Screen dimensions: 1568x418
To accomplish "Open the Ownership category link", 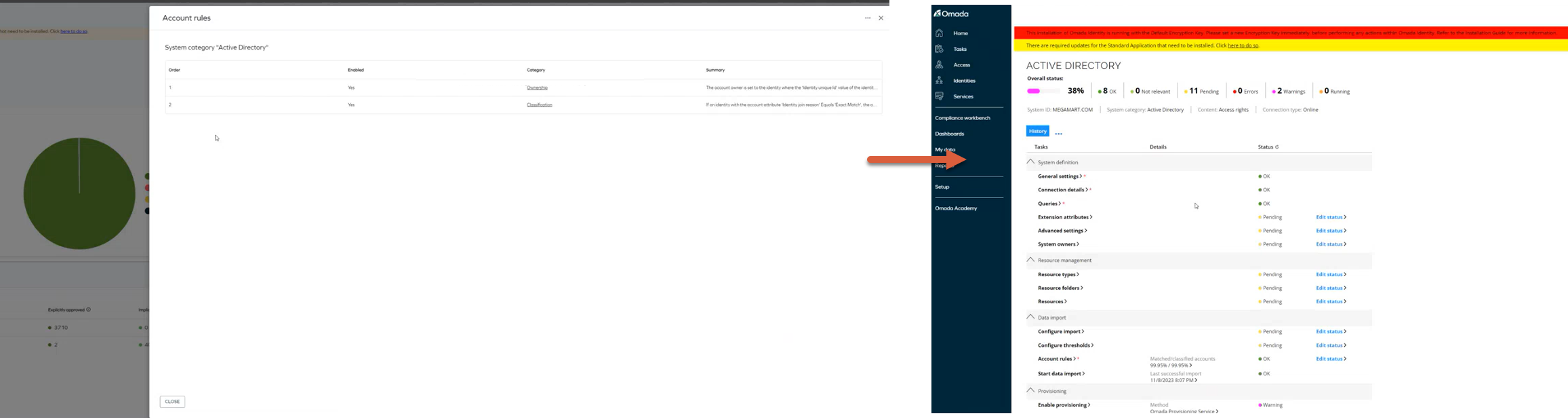I will coord(537,88).
